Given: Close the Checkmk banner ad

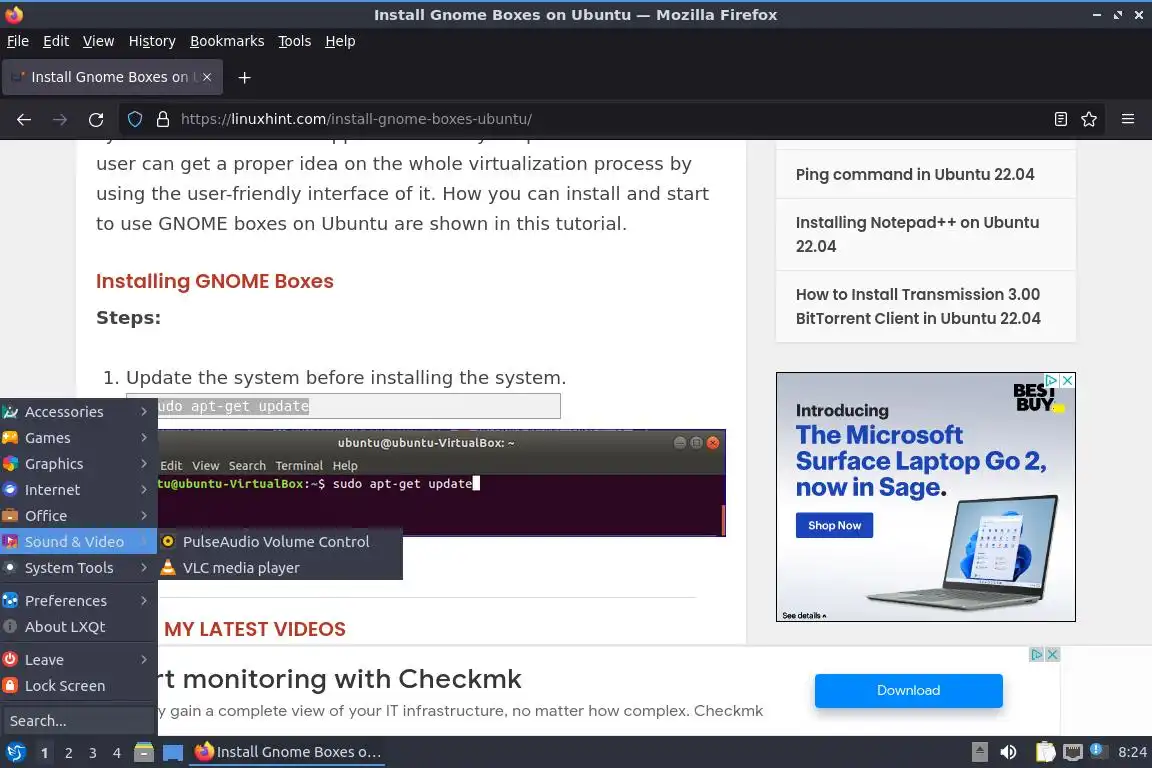Looking at the screenshot, I should click(1052, 654).
